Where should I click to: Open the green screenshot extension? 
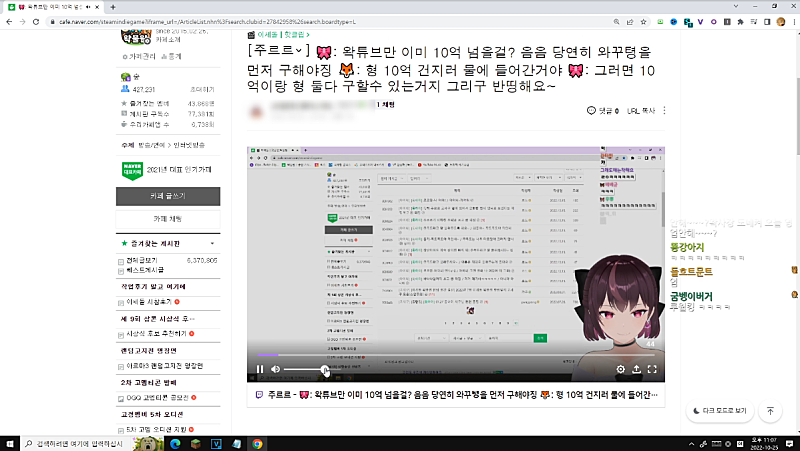(x=660, y=22)
